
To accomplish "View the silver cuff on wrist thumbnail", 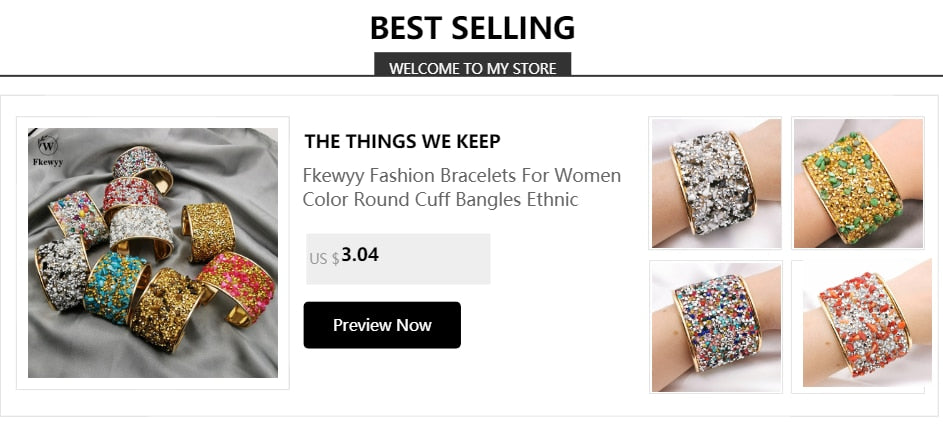I will [x=716, y=183].
